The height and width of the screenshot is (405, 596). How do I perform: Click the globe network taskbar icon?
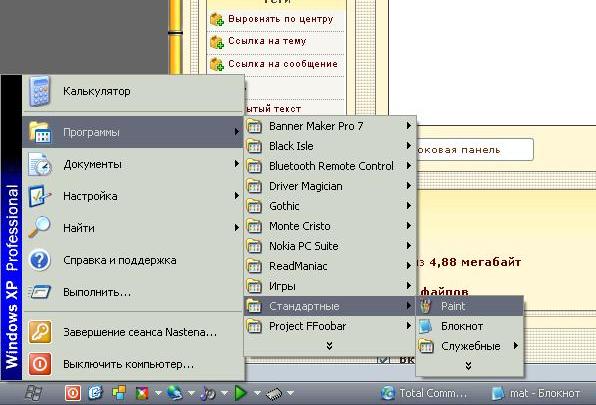click(x=174, y=393)
